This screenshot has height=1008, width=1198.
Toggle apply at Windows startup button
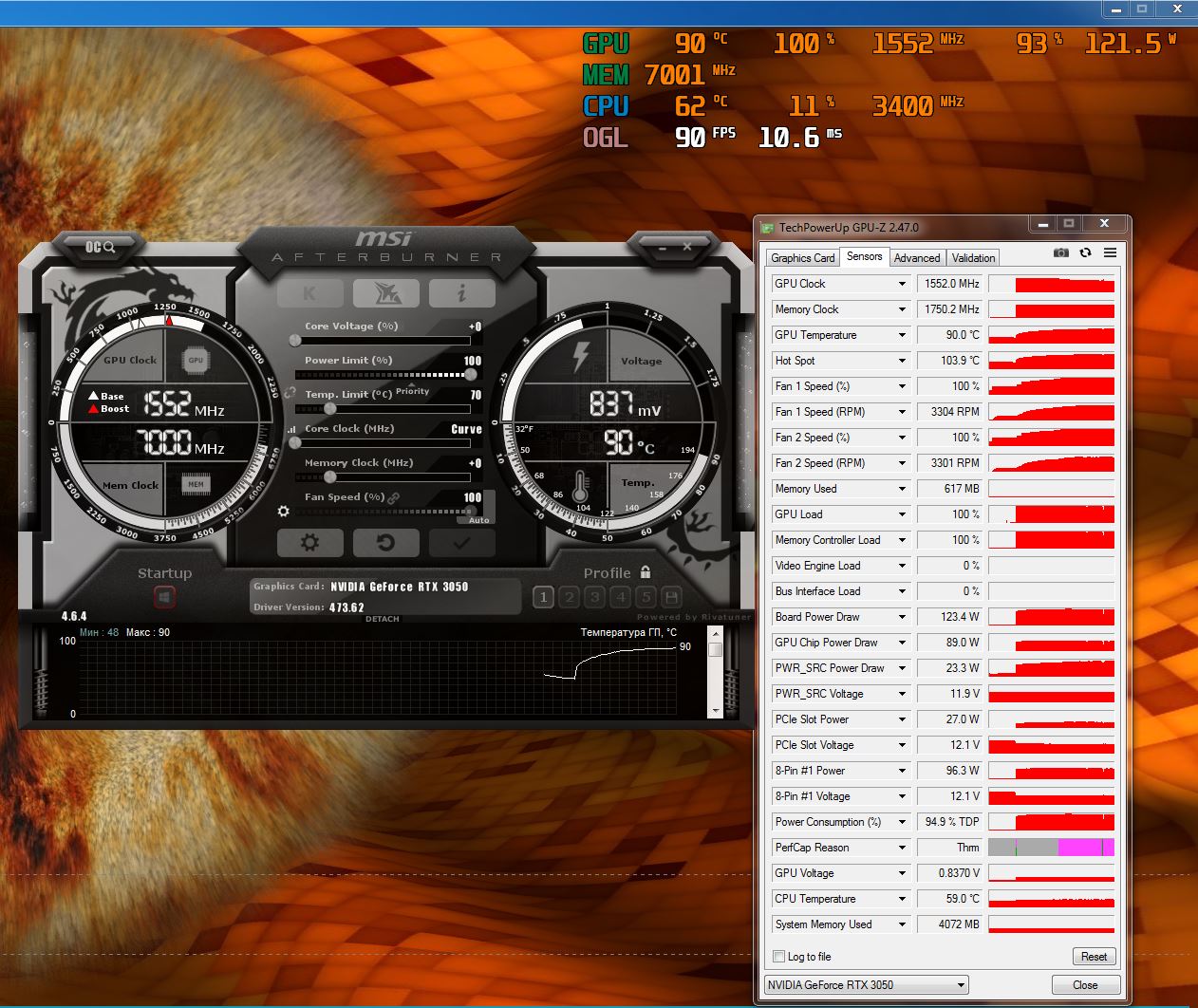(165, 598)
